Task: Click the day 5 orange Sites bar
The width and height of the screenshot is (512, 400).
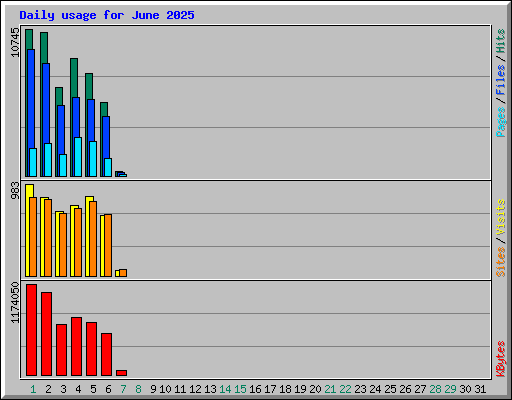Action: pos(93,239)
